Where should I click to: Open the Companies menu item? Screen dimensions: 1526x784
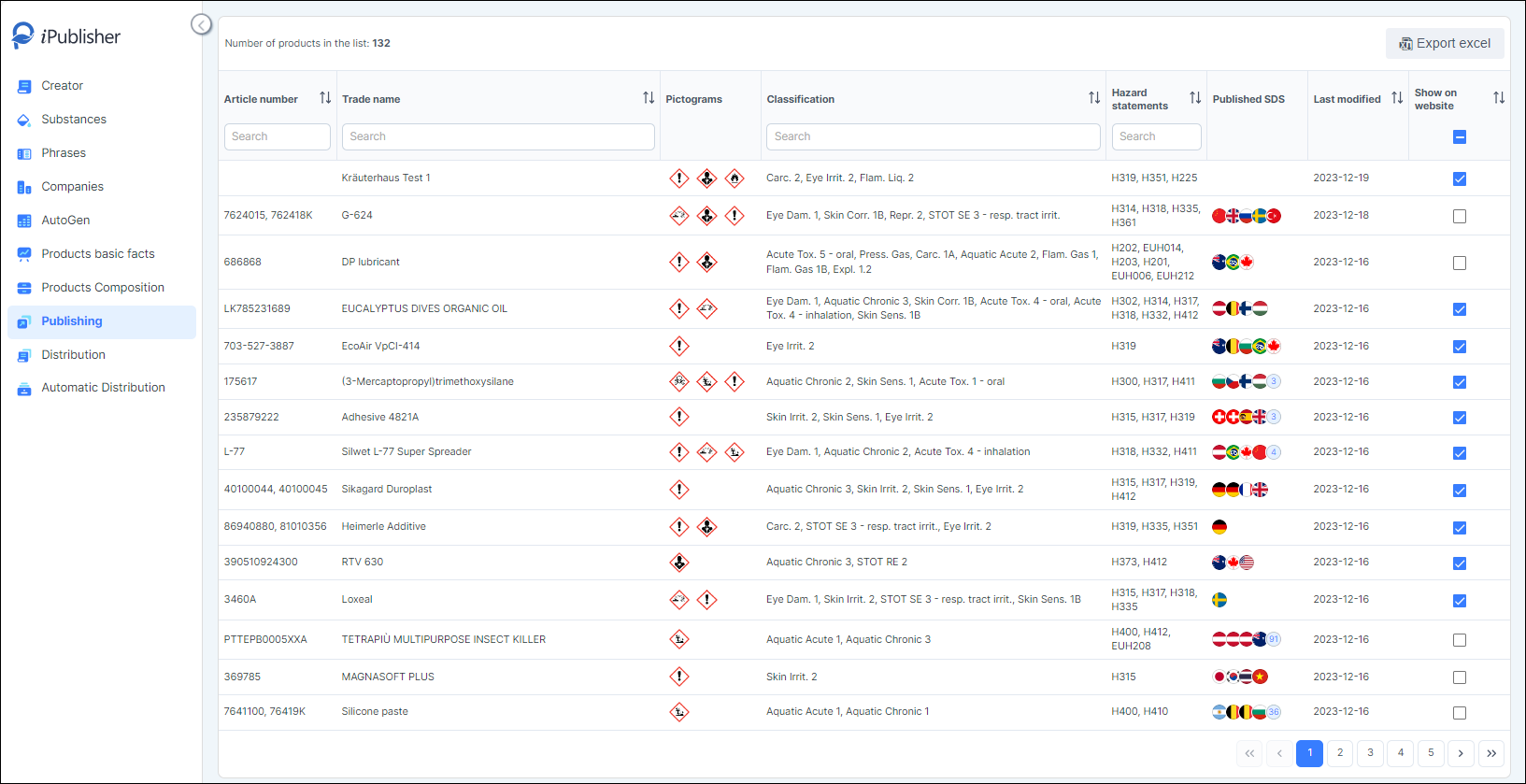(x=73, y=187)
